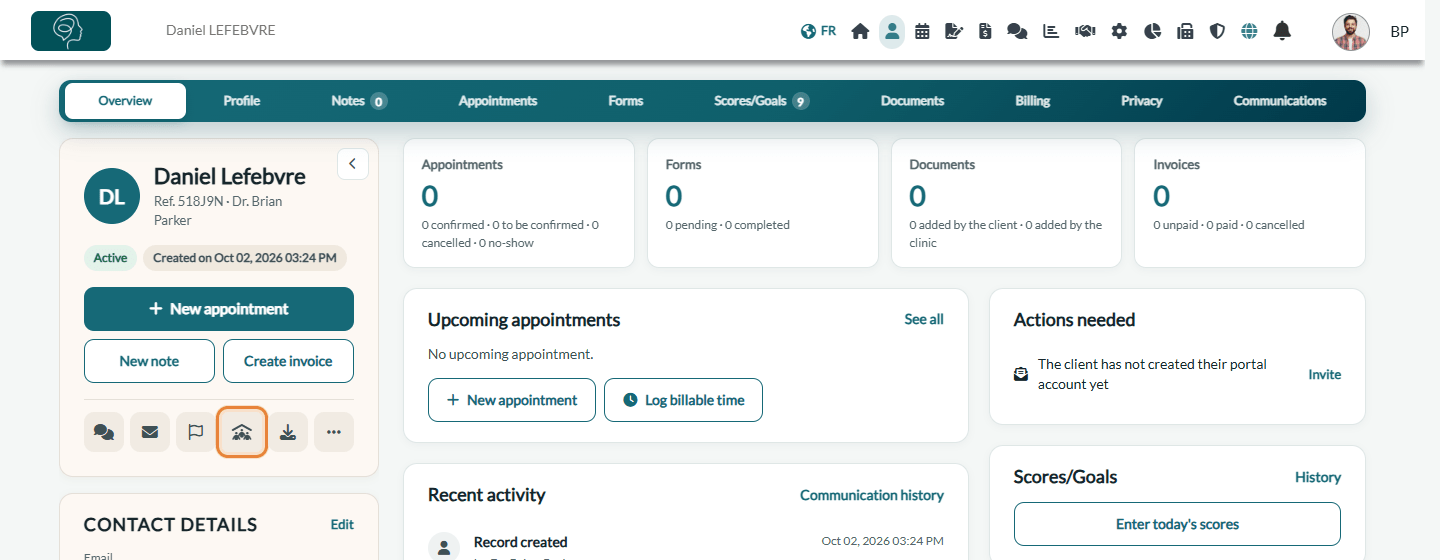Image resolution: width=1440 pixels, height=560 pixels.
Task: Switch language using the FR globe icon
Action: coord(818,31)
